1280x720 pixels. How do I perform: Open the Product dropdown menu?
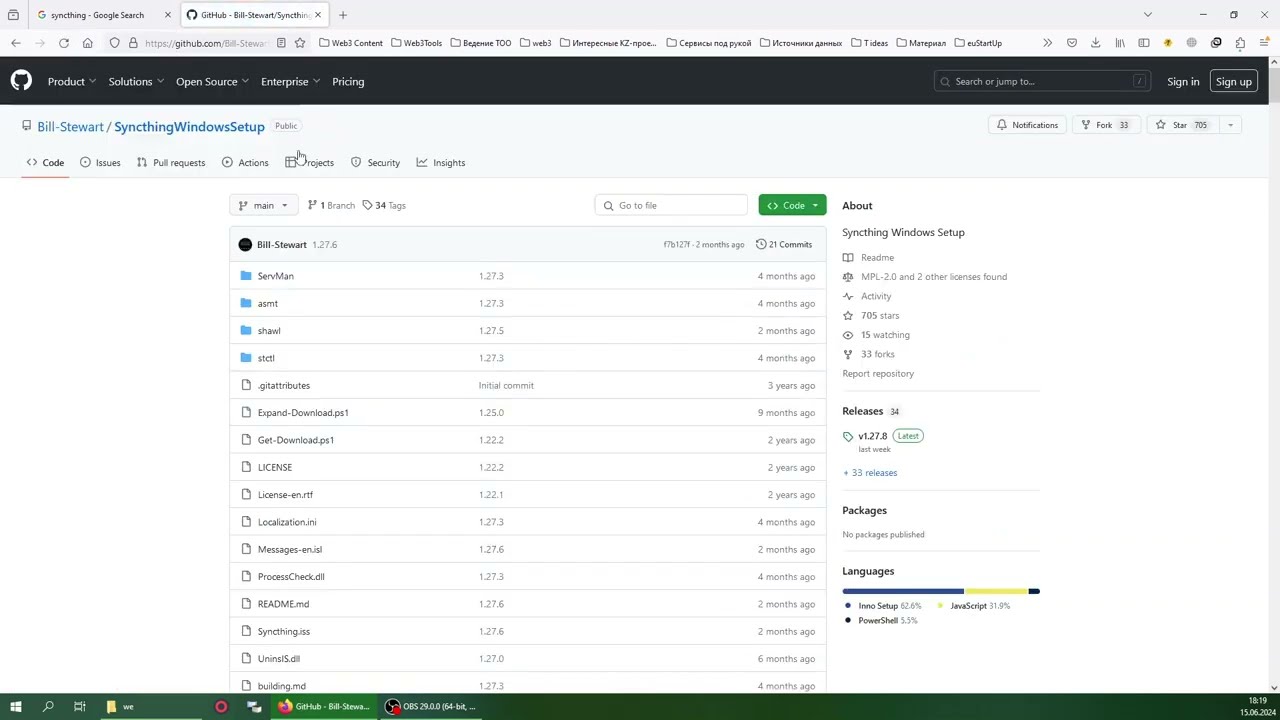71,81
